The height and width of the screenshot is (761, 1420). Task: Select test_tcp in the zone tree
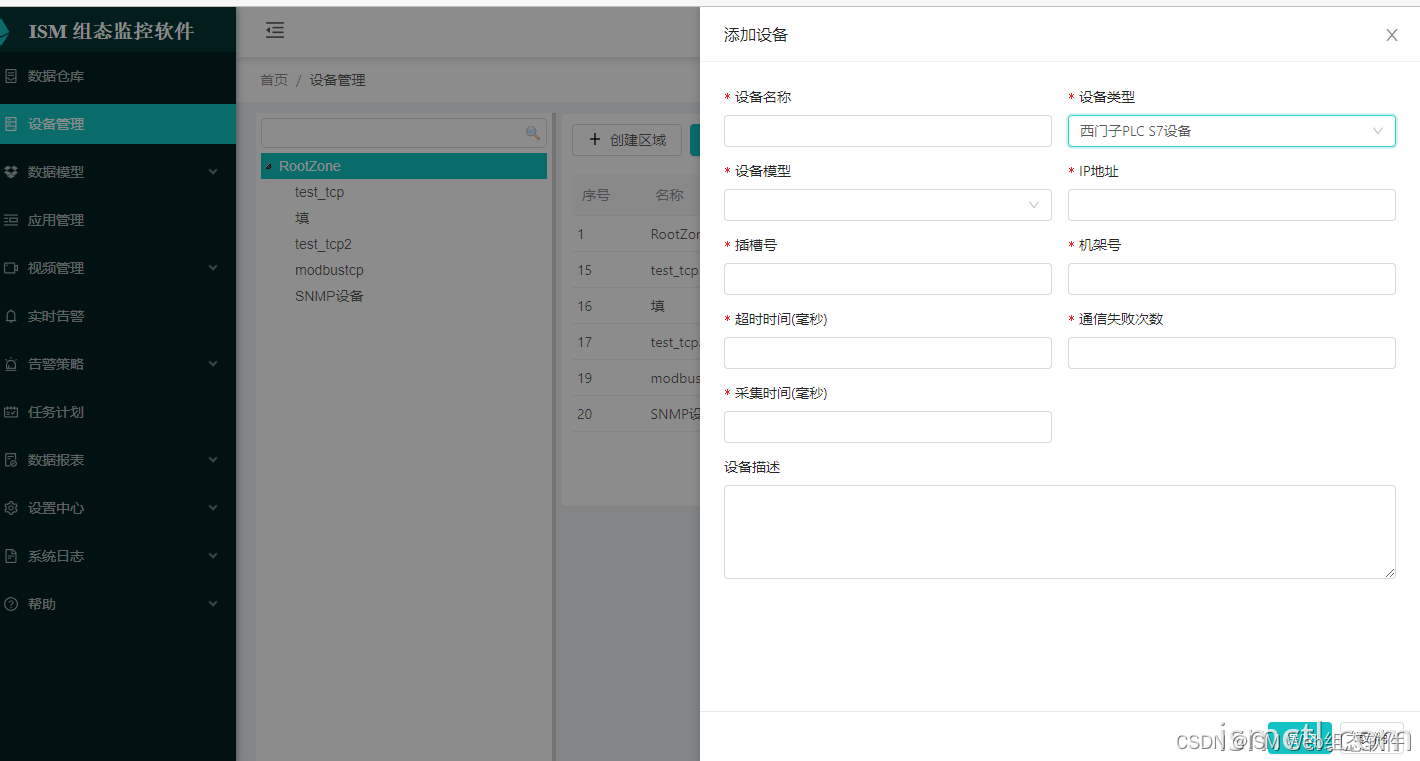click(319, 192)
